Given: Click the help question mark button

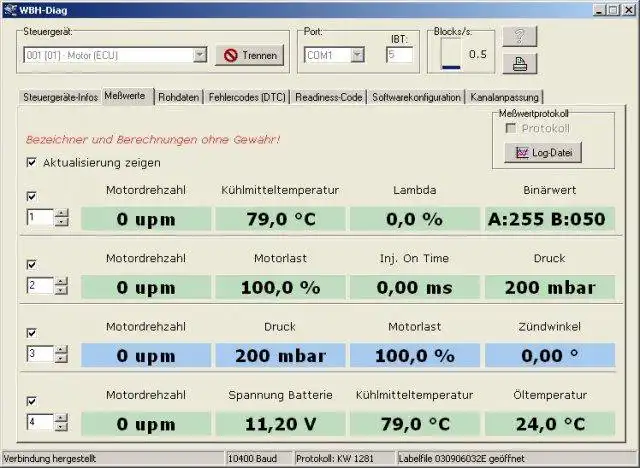Looking at the screenshot, I should (520, 36).
